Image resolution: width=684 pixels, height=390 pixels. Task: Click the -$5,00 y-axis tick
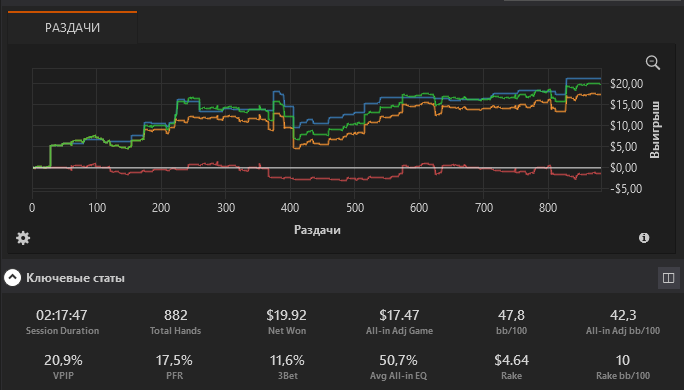click(625, 189)
